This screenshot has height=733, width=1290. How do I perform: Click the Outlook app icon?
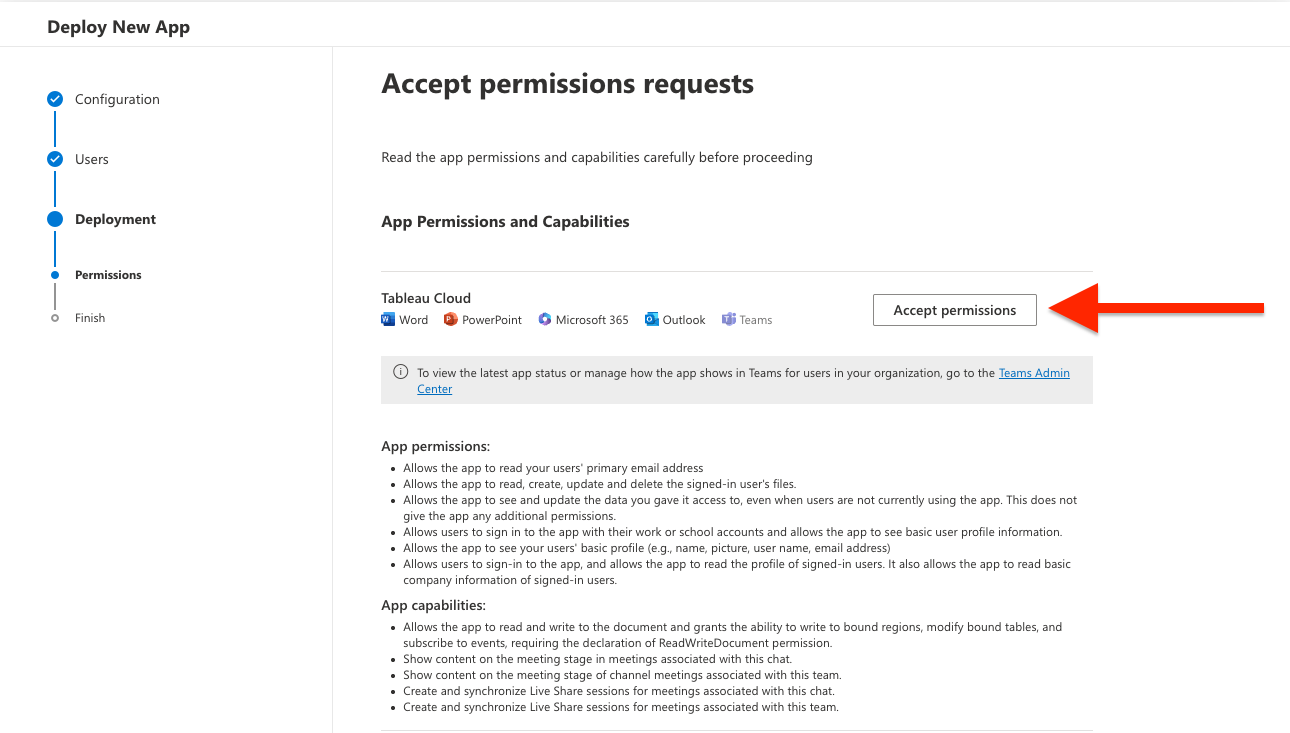[x=652, y=320]
